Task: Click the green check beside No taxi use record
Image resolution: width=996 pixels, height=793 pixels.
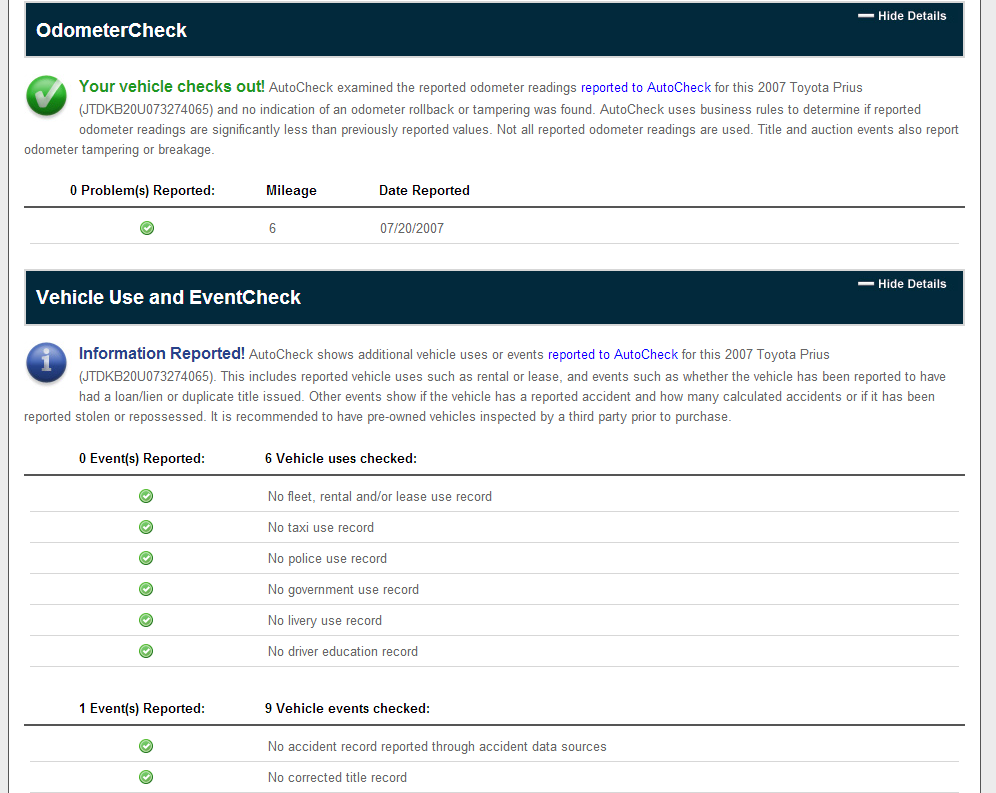Action: pos(146,527)
